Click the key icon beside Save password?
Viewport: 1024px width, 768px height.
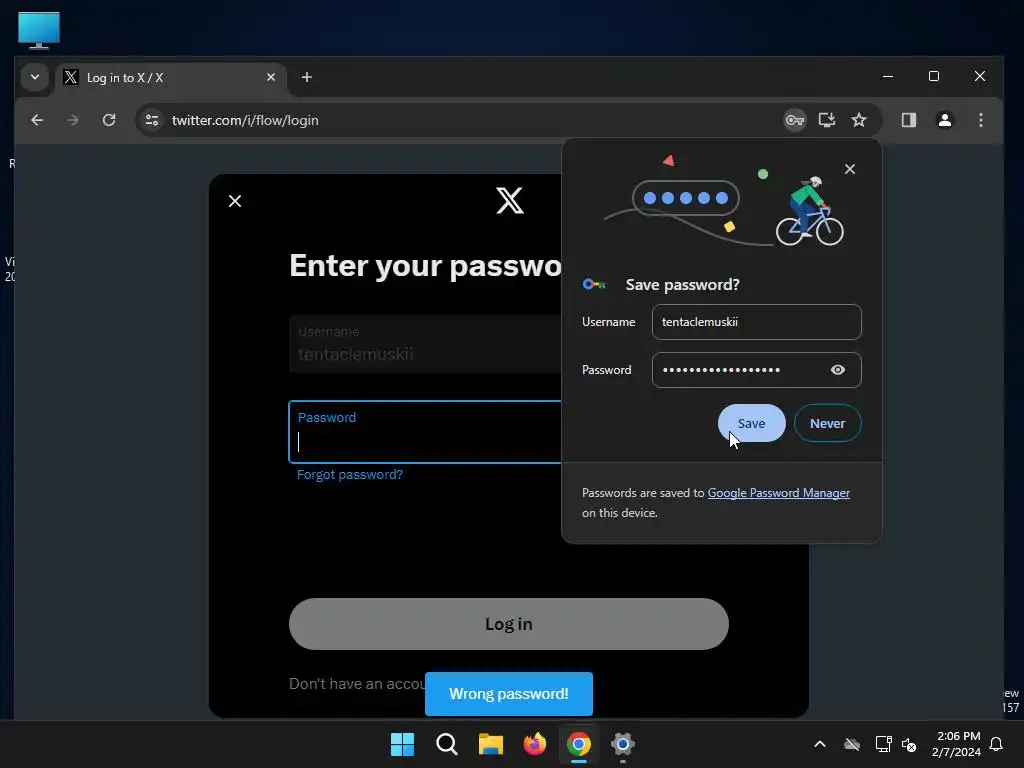(x=594, y=284)
